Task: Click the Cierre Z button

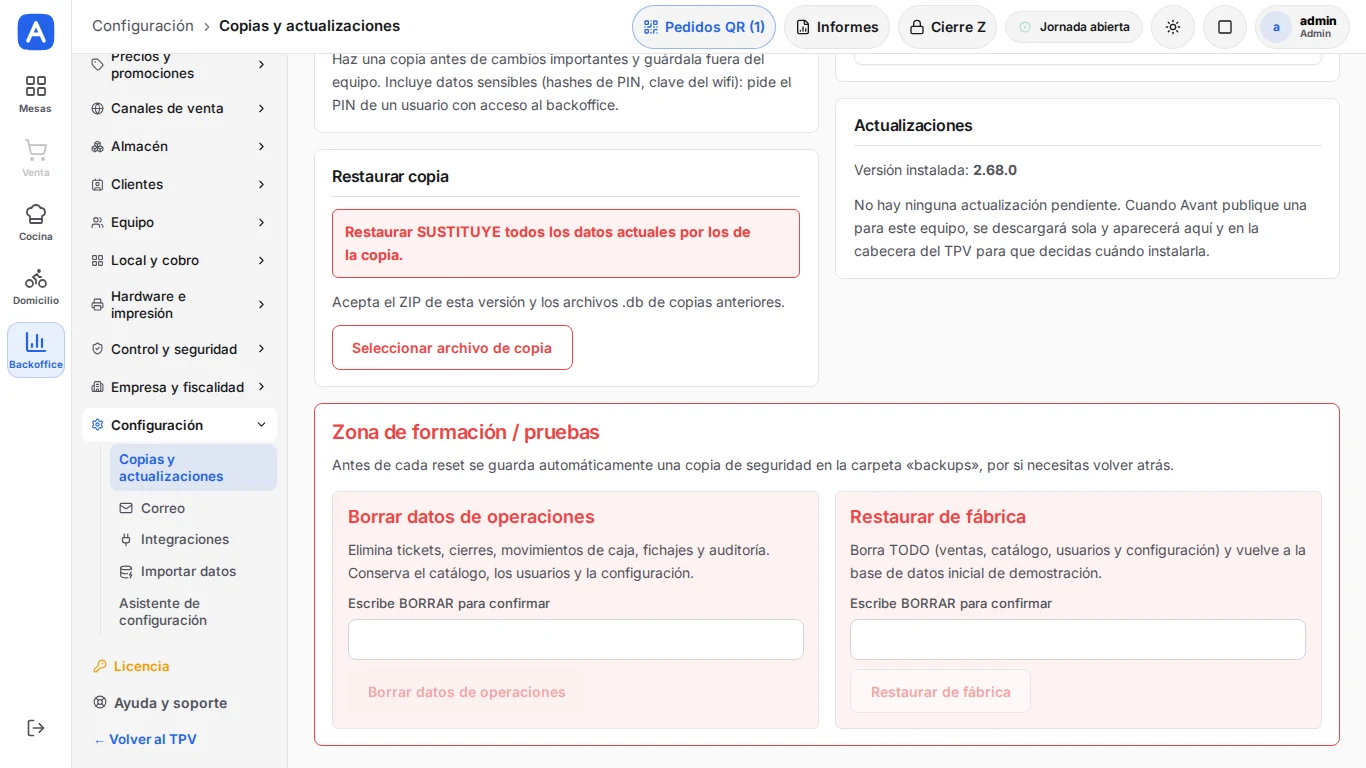Action: (x=947, y=27)
